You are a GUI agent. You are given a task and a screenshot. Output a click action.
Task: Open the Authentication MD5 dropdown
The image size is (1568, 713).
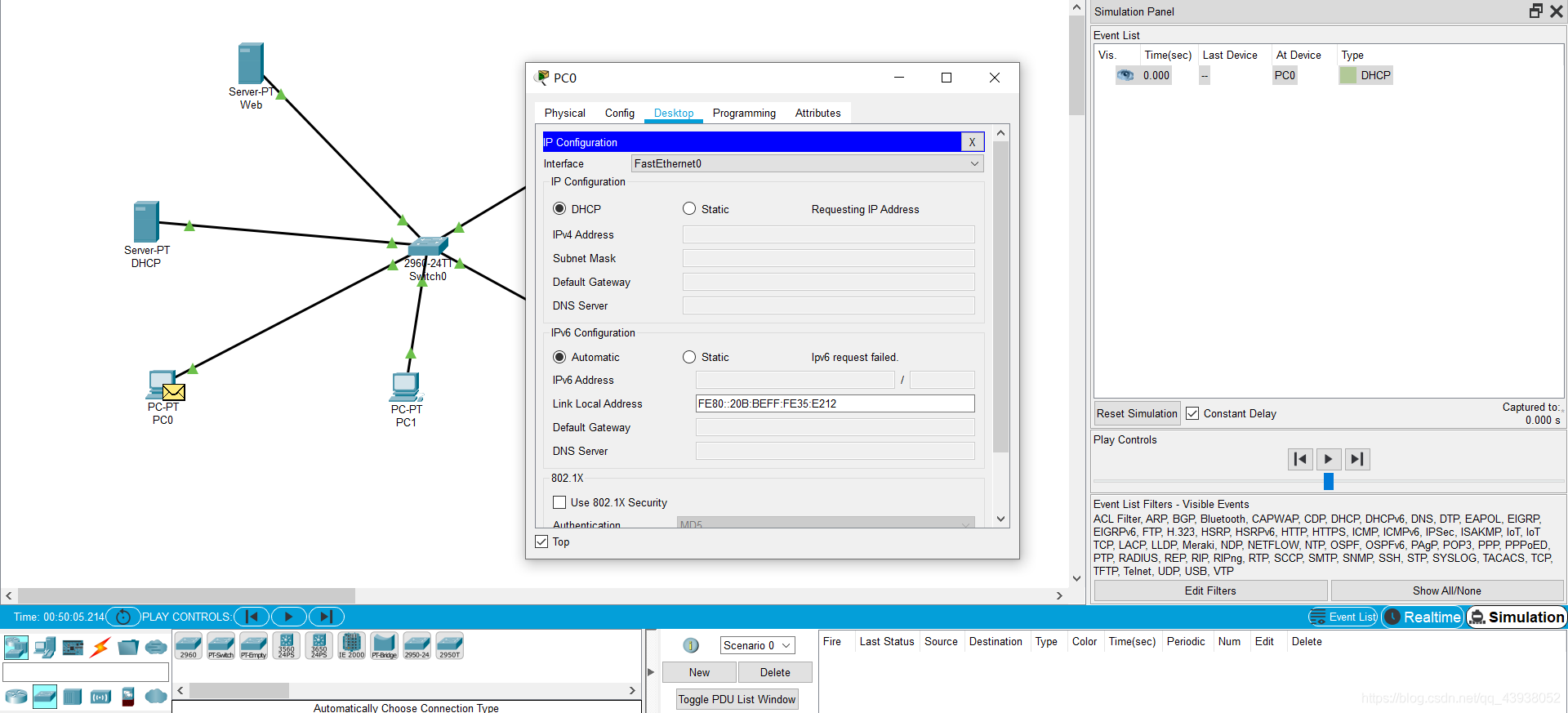tap(826, 524)
